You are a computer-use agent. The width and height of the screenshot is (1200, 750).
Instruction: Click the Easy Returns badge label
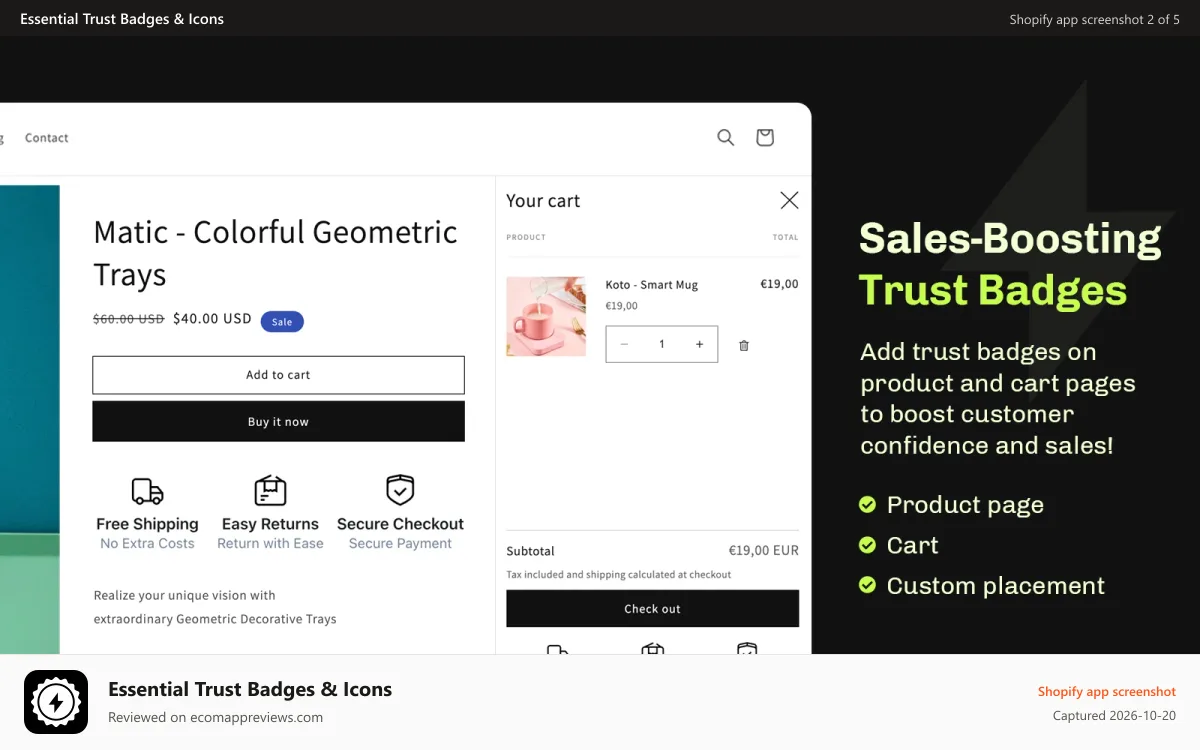pos(270,524)
